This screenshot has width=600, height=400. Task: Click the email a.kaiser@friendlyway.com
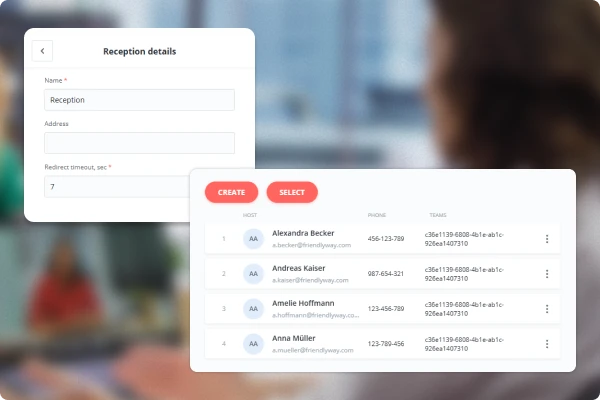(x=310, y=280)
